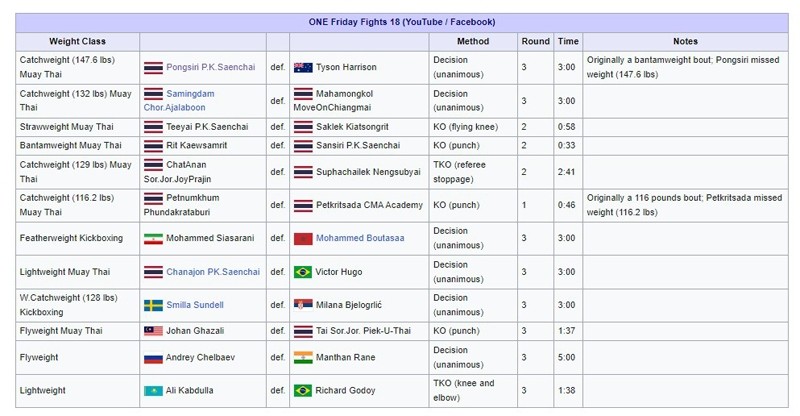Click the Thailand flag beside Saklek Kiatsongrit

pyautogui.click(x=303, y=127)
